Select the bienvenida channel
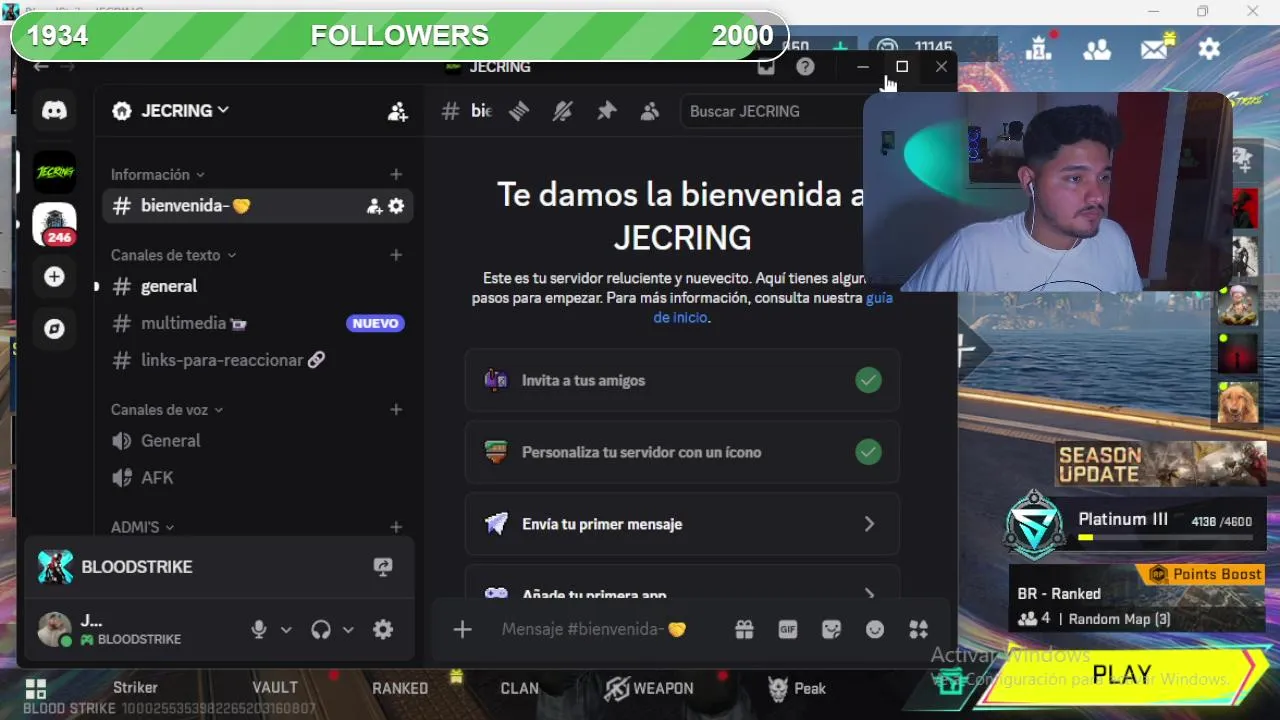The height and width of the screenshot is (720, 1280). (258, 206)
